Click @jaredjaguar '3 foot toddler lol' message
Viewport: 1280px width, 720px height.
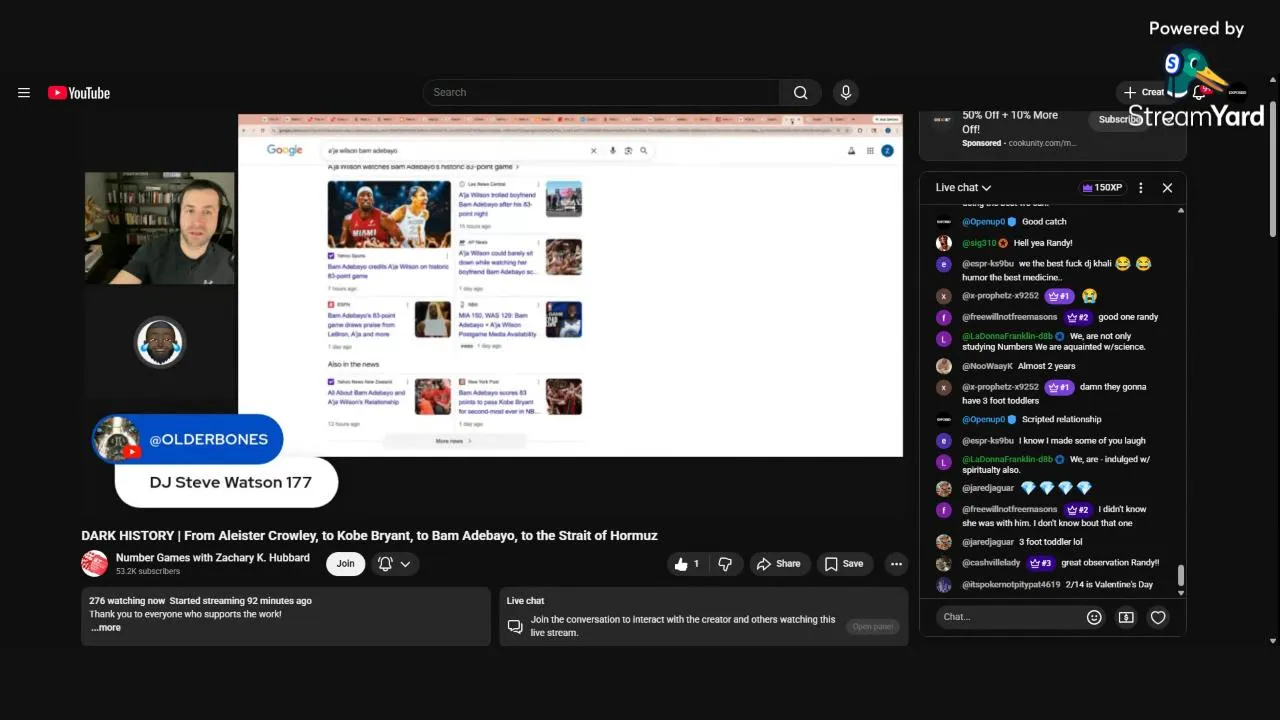[x=1051, y=542]
